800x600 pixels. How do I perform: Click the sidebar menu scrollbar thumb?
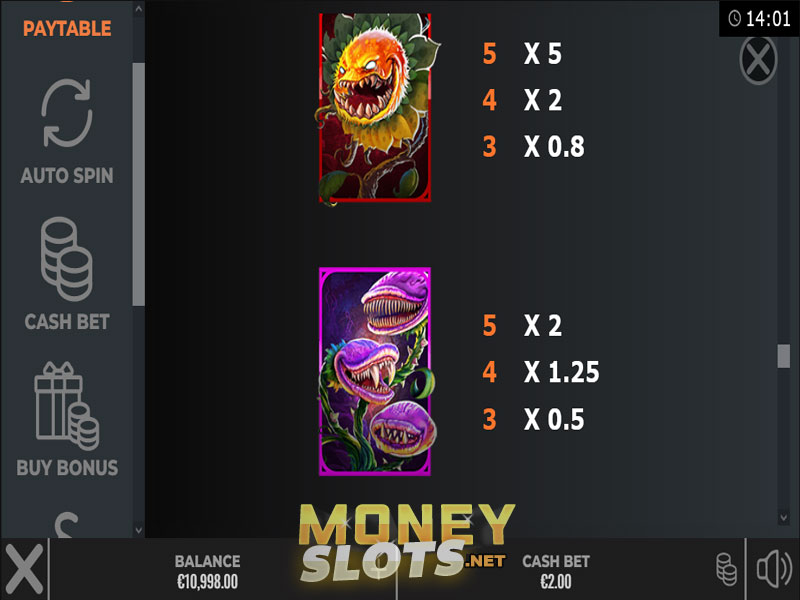(x=138, y=184)
